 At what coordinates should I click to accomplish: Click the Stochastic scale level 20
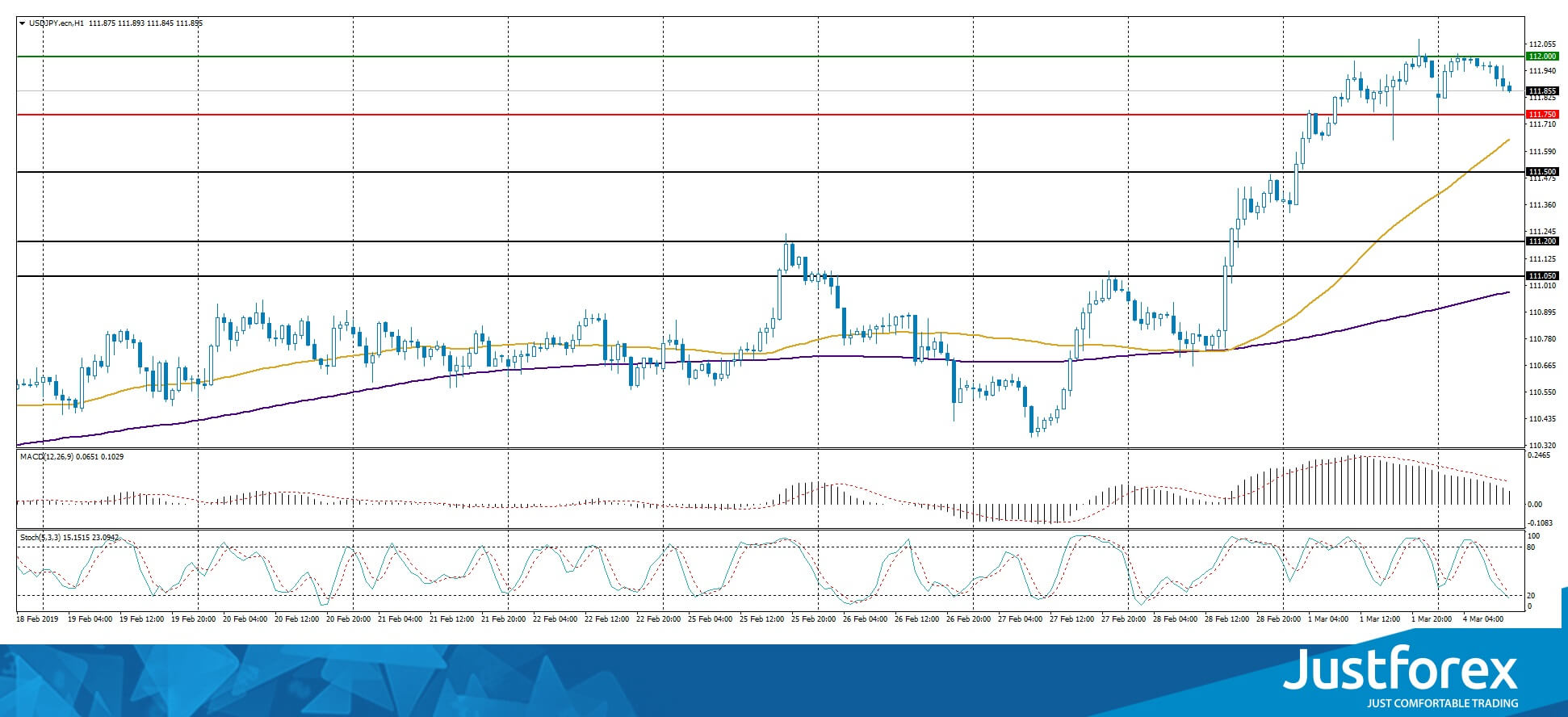tap(1531, 596)
